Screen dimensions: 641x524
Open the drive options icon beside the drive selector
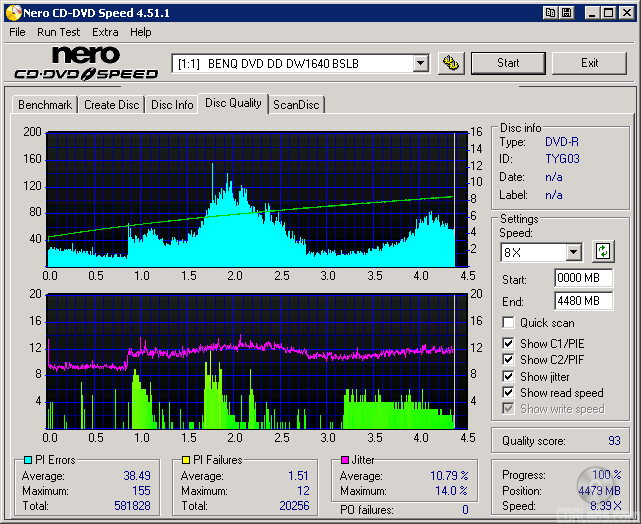click(451, 63)
